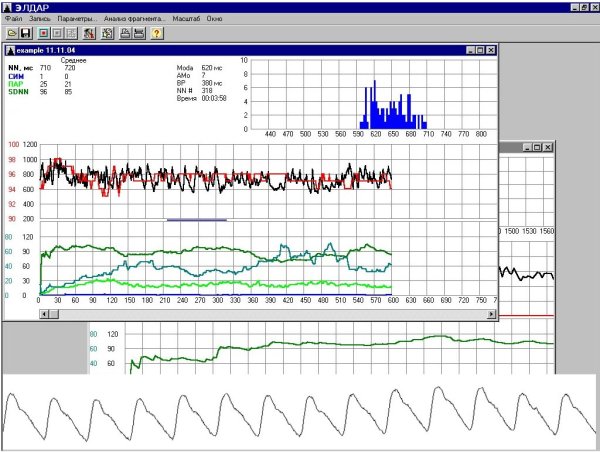Click the 'NN, мс' label
This screenshot has width=600, height=452.
coord(21,68)
